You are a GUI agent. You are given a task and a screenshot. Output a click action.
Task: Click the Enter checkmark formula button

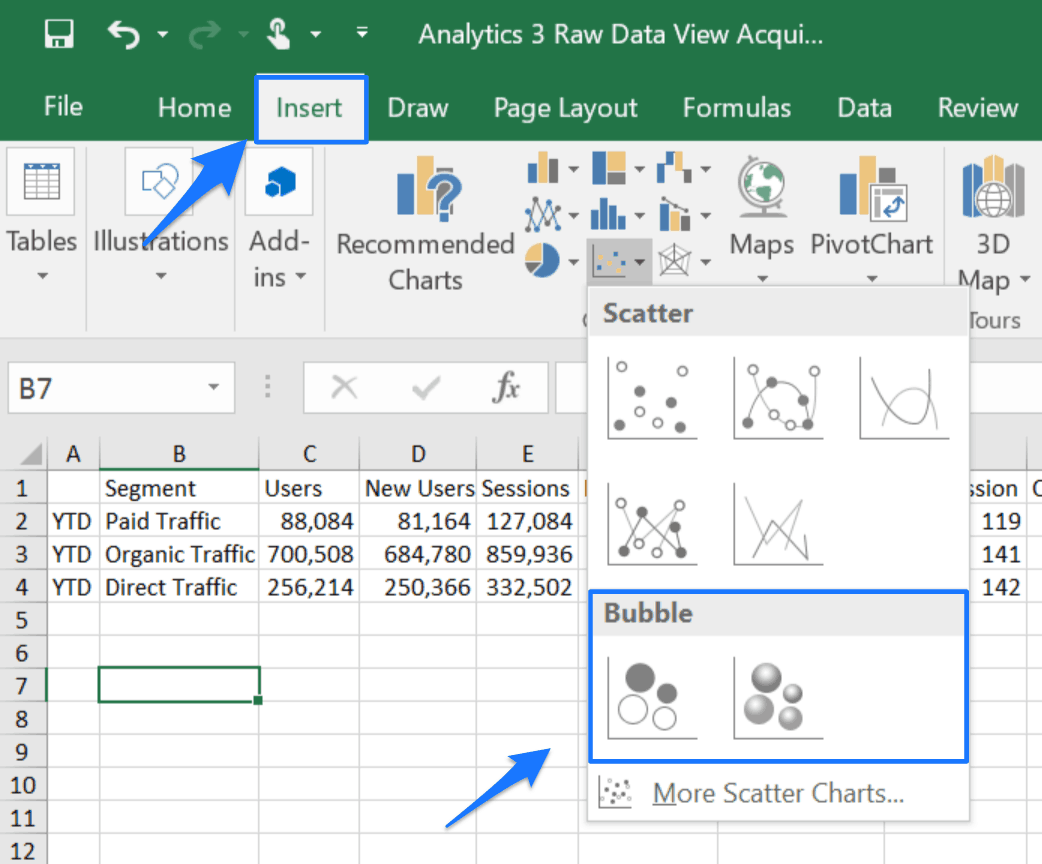(x=426, y=387)
